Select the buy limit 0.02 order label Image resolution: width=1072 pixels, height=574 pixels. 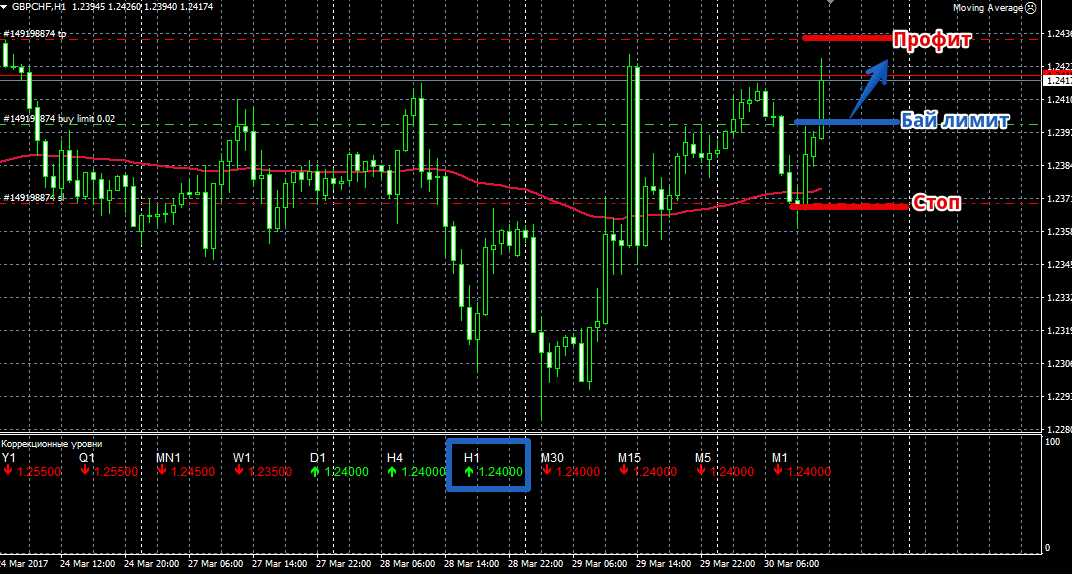[60, 119]
